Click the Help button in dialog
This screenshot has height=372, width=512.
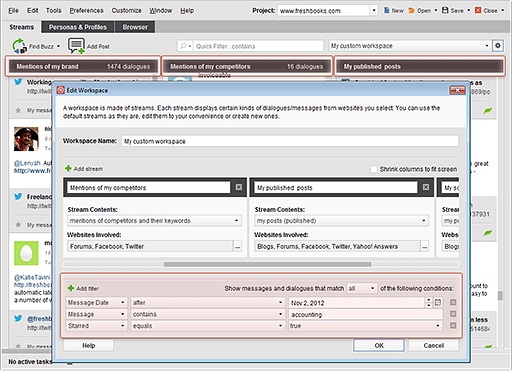pos(89,345)
